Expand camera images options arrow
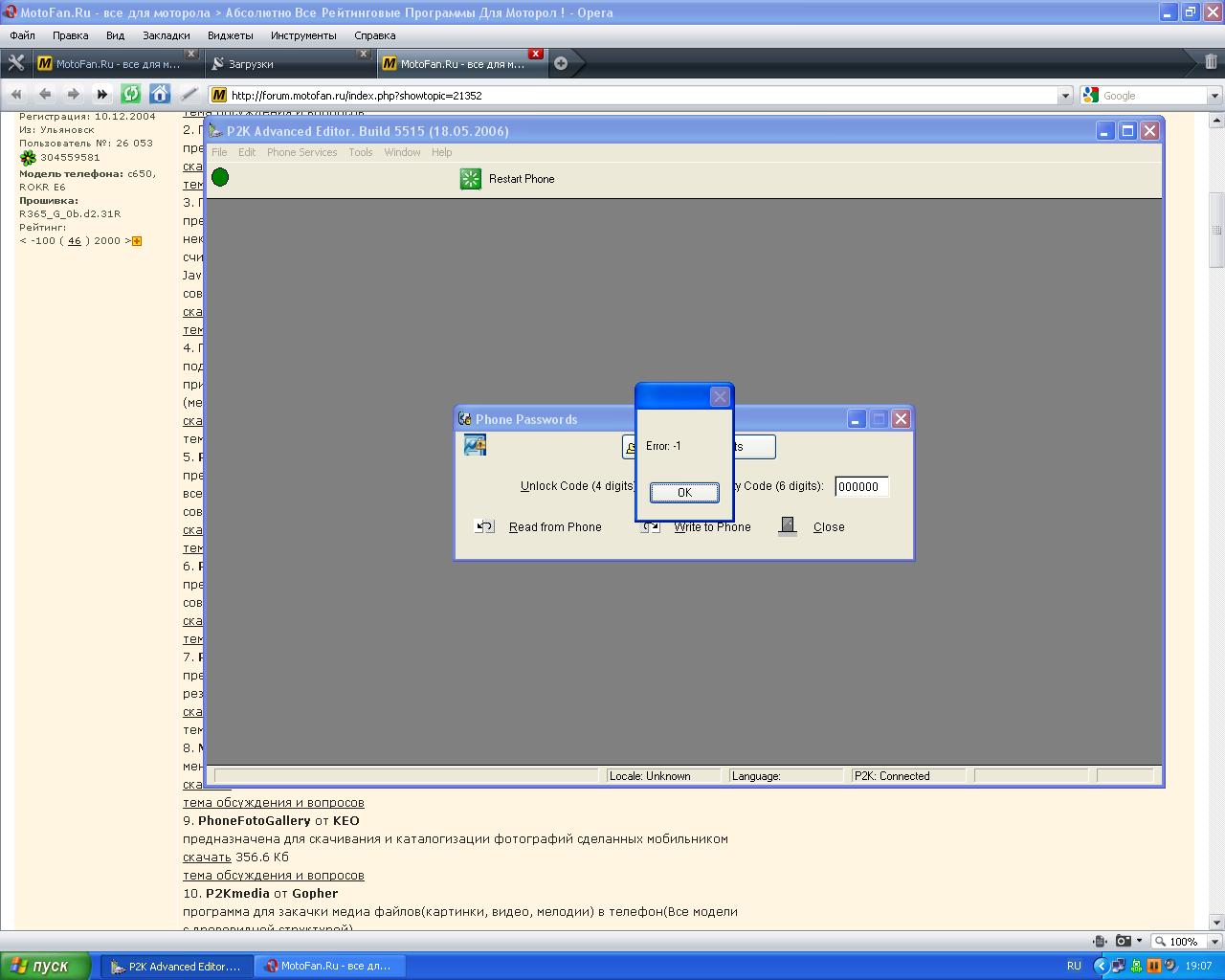 click(1139, 941)
